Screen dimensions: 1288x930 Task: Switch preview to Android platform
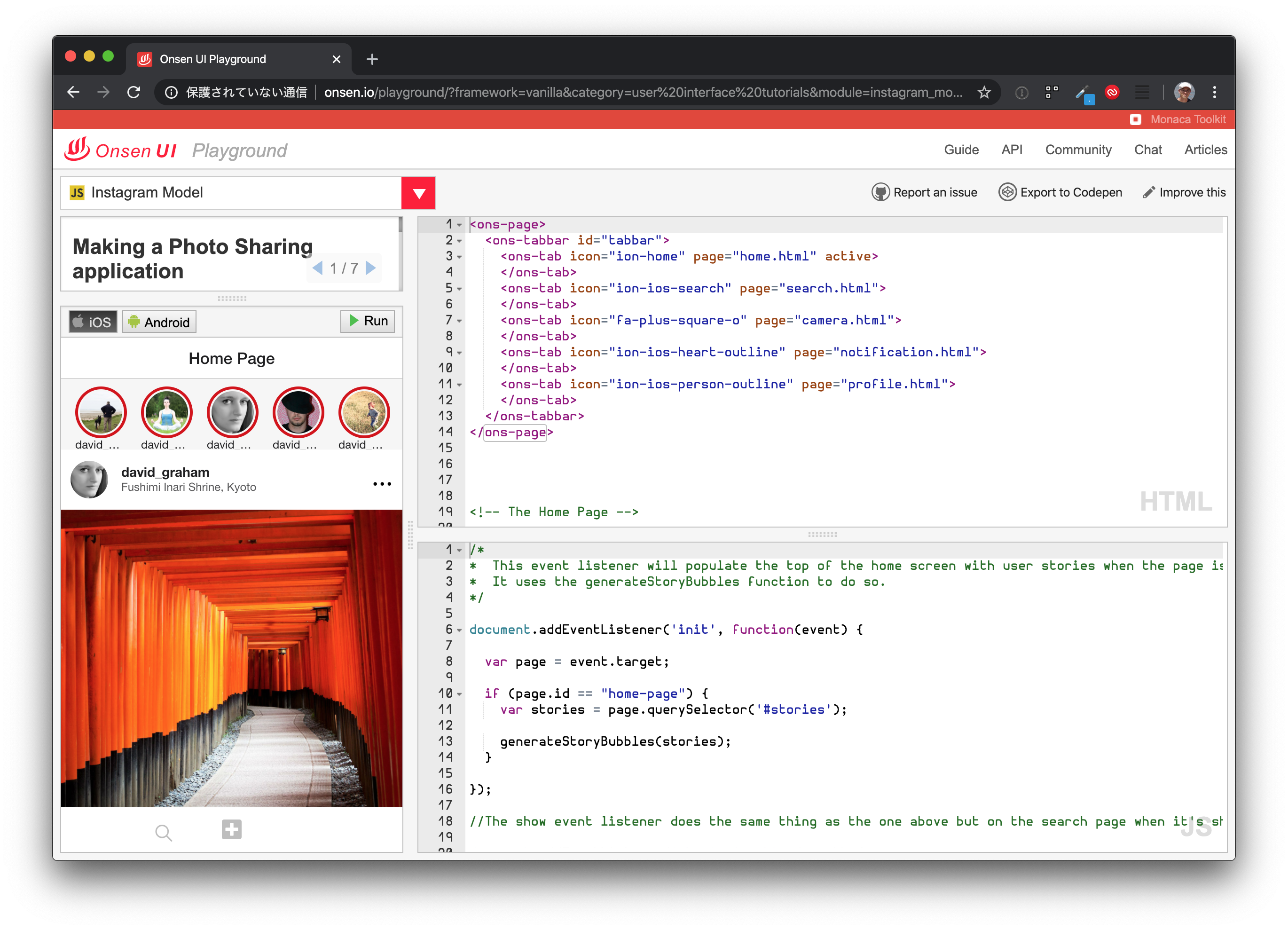tap(159, 322)
